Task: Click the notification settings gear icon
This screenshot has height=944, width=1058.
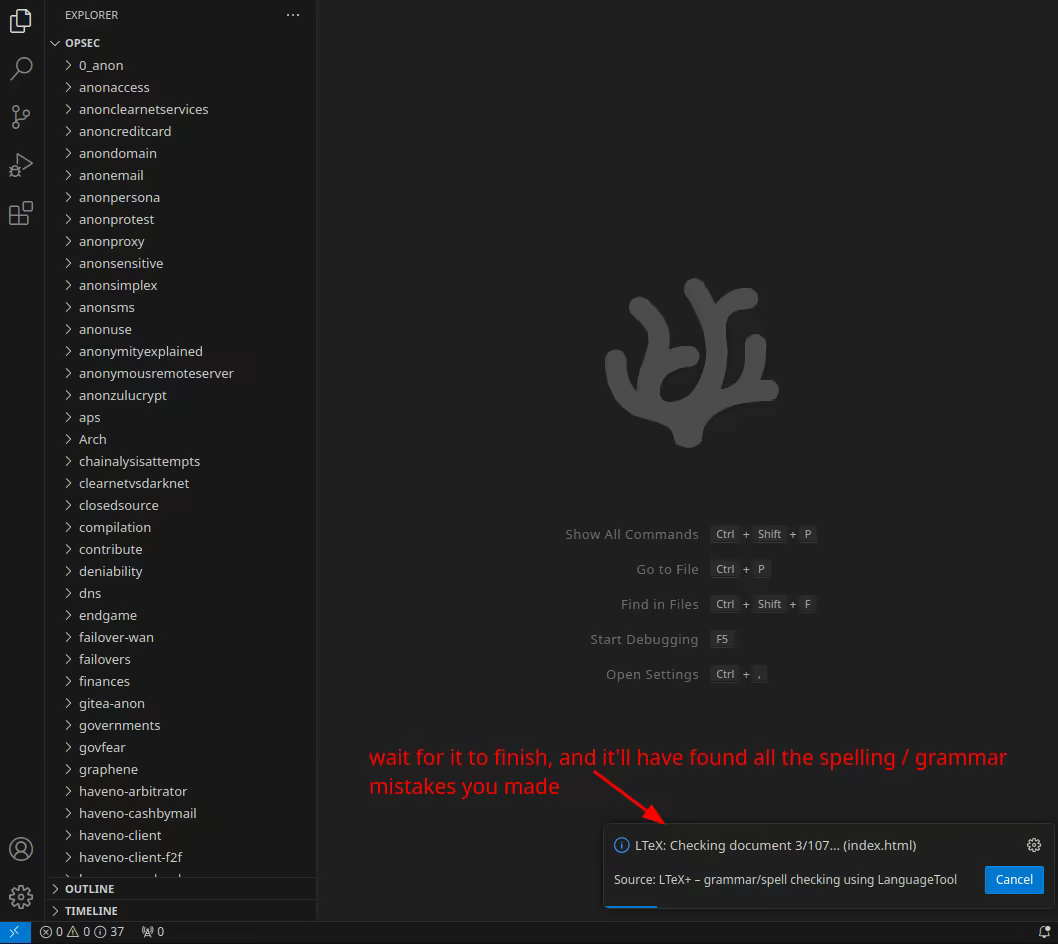Action: tap(1034, 845)
